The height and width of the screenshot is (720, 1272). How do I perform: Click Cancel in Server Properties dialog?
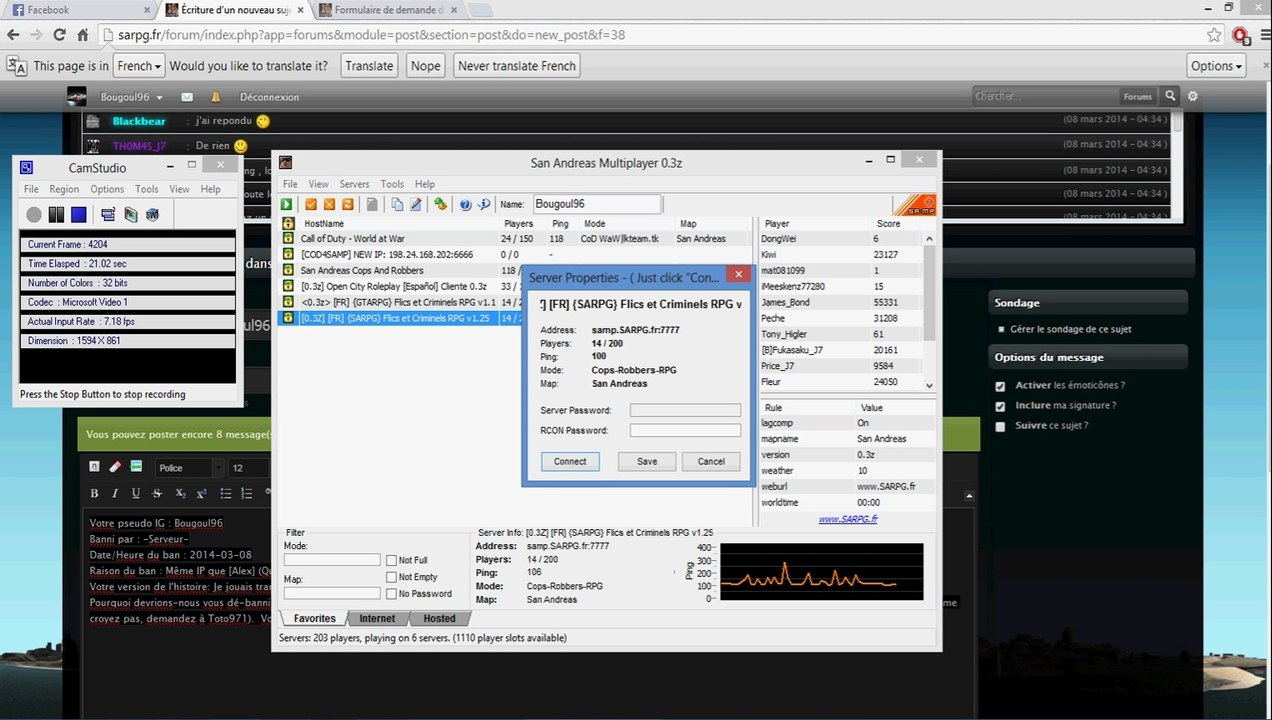(x=711, y=461)
